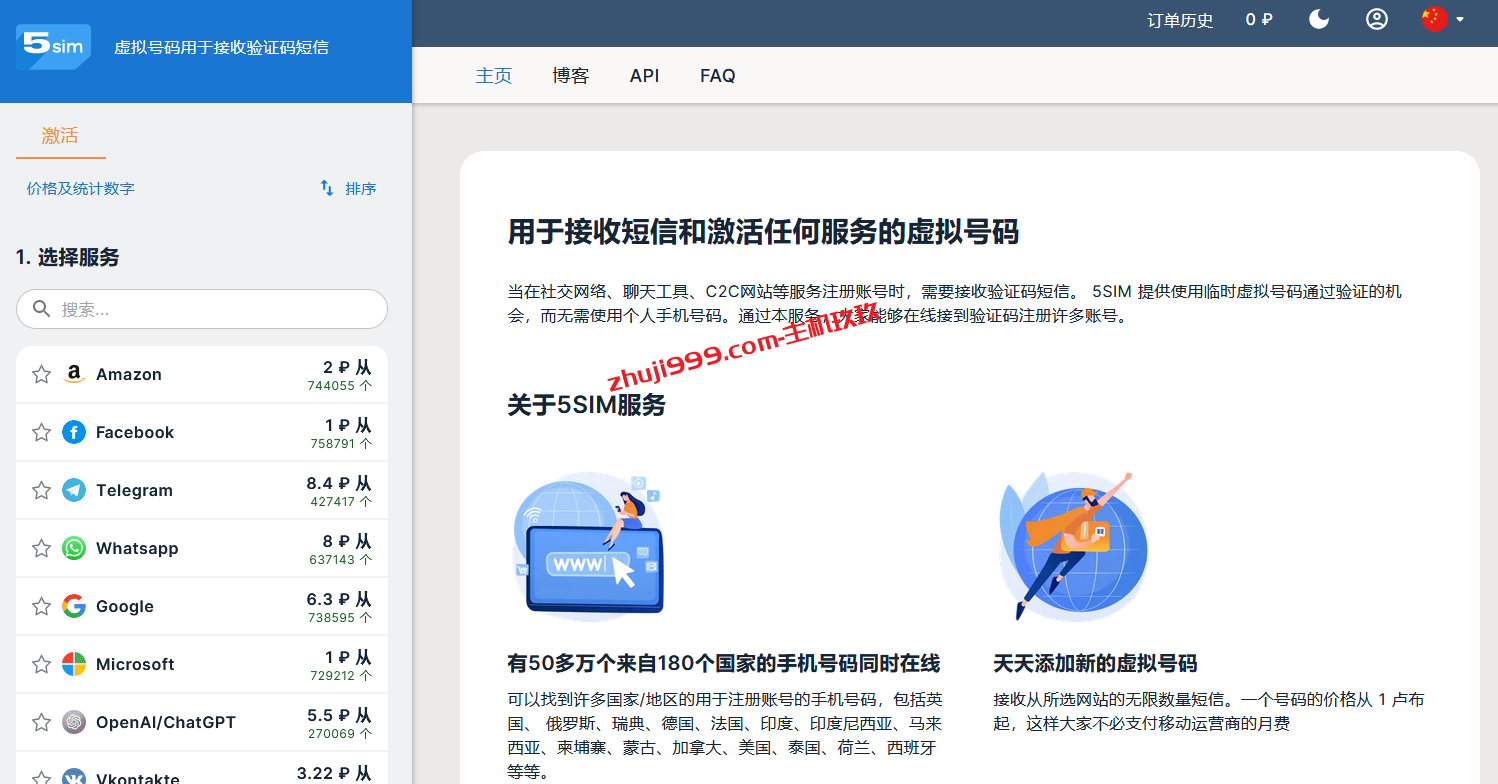Click the 5sim logo

point(53,46)
